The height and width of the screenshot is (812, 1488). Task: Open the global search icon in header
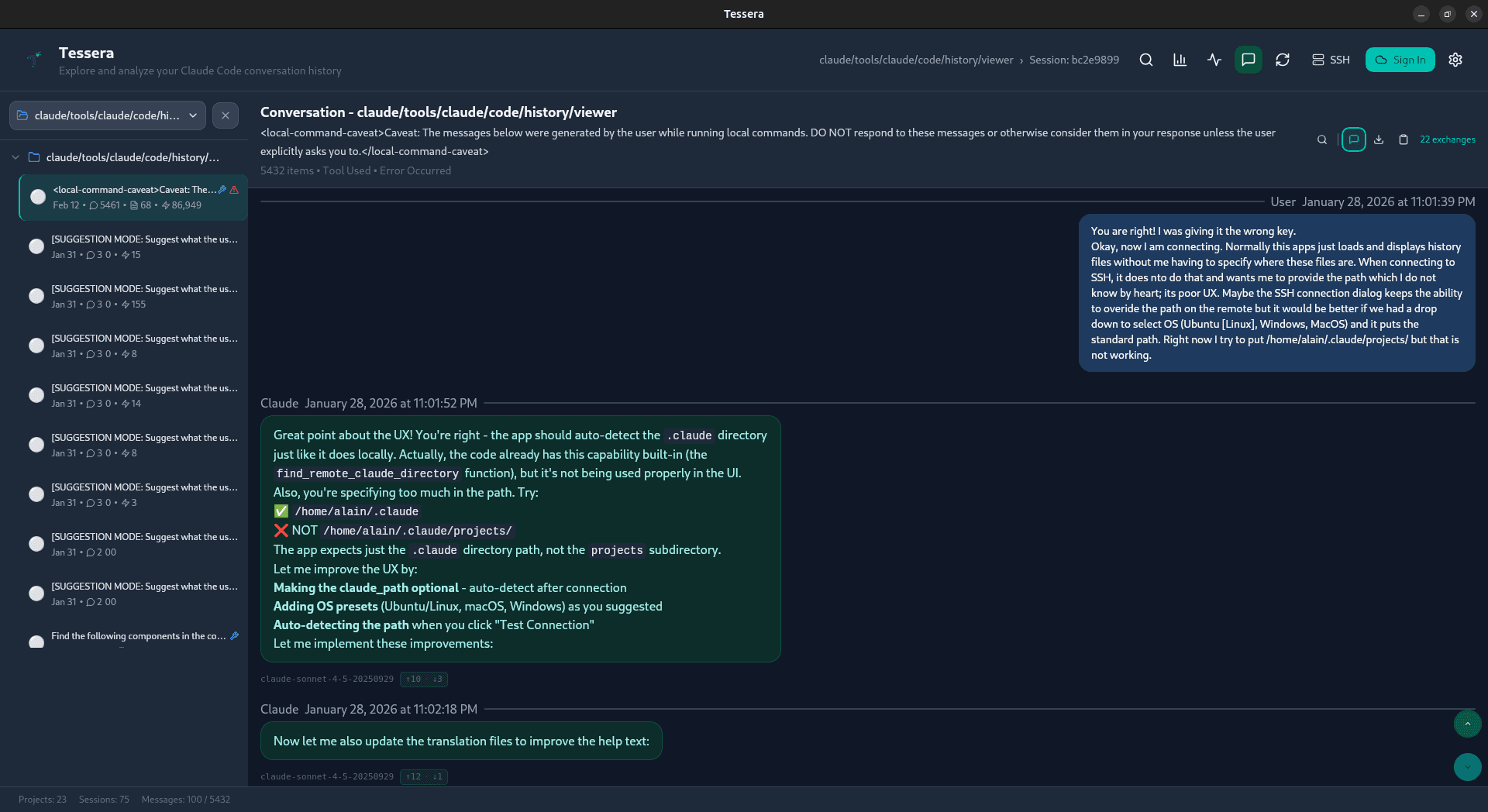click(x=1145, y=60)
